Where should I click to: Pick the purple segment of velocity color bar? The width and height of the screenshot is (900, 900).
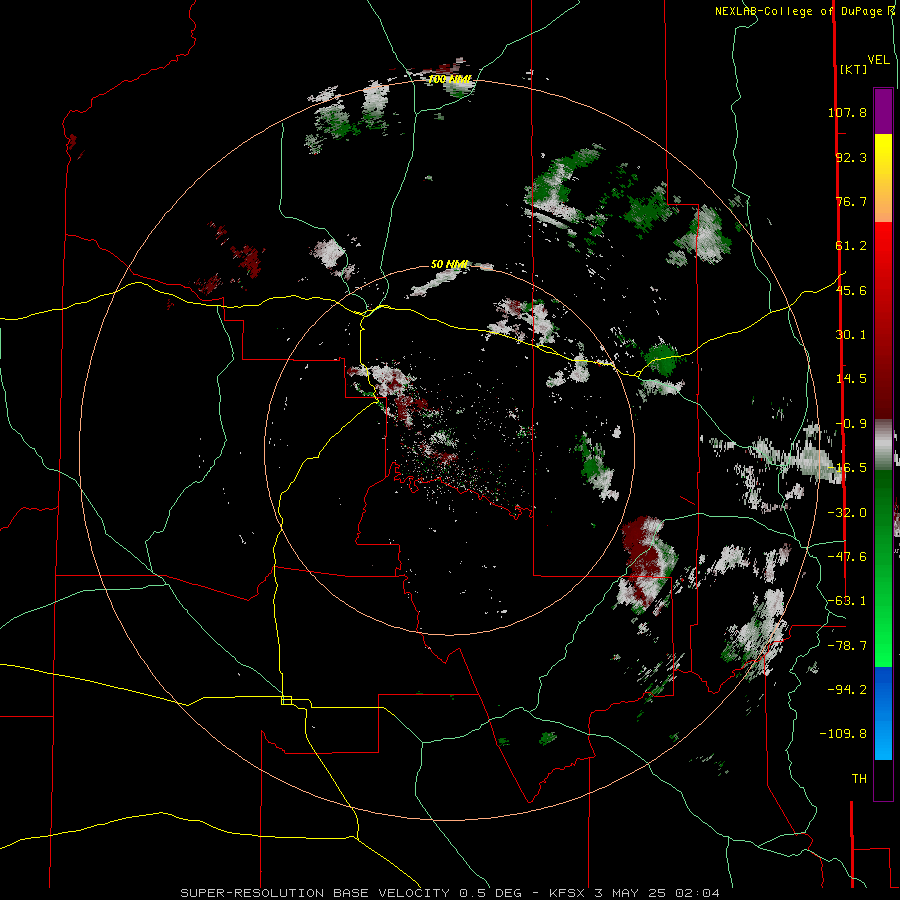[883, 111]
